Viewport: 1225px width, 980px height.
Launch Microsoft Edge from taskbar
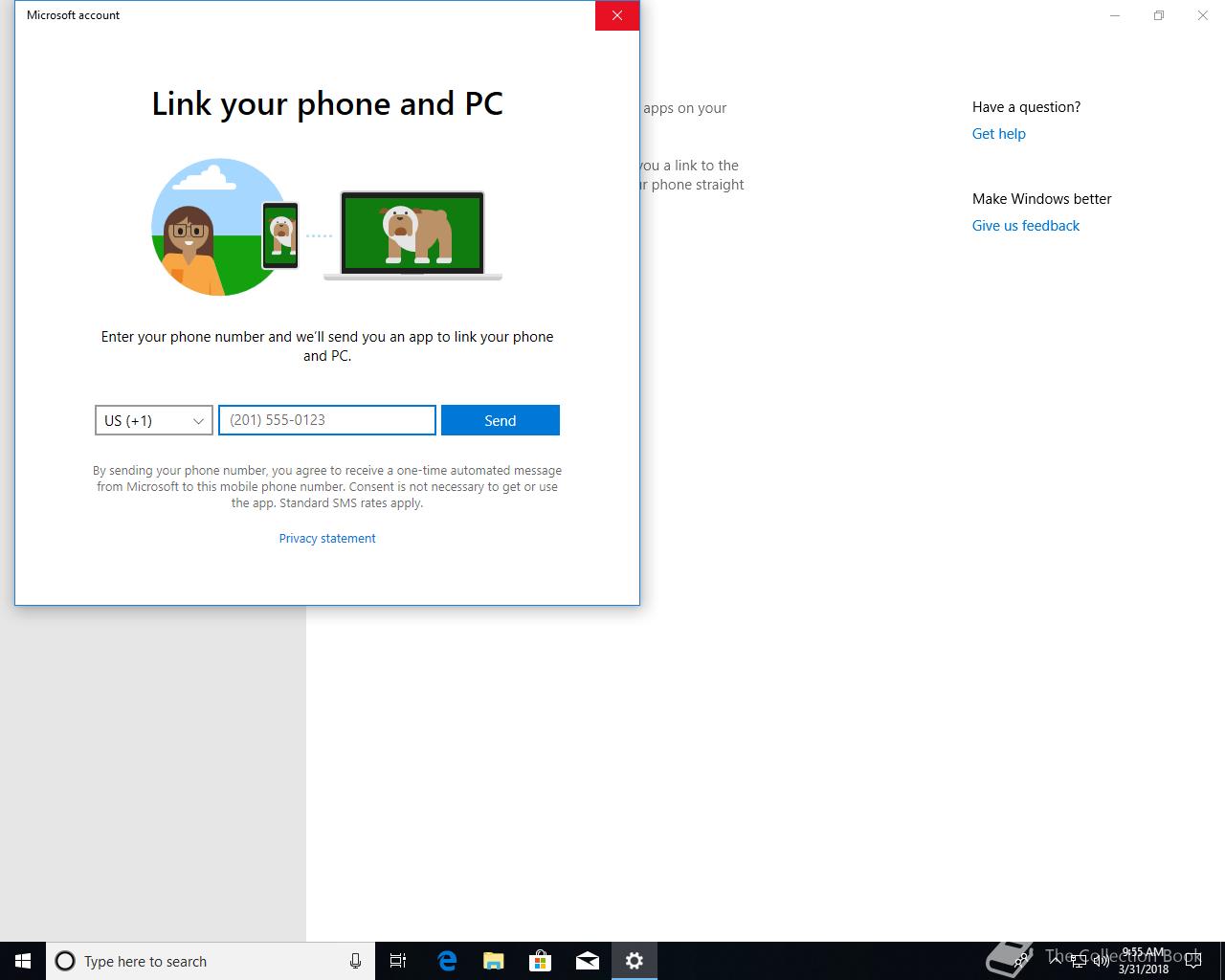click(x=447, y=961)
